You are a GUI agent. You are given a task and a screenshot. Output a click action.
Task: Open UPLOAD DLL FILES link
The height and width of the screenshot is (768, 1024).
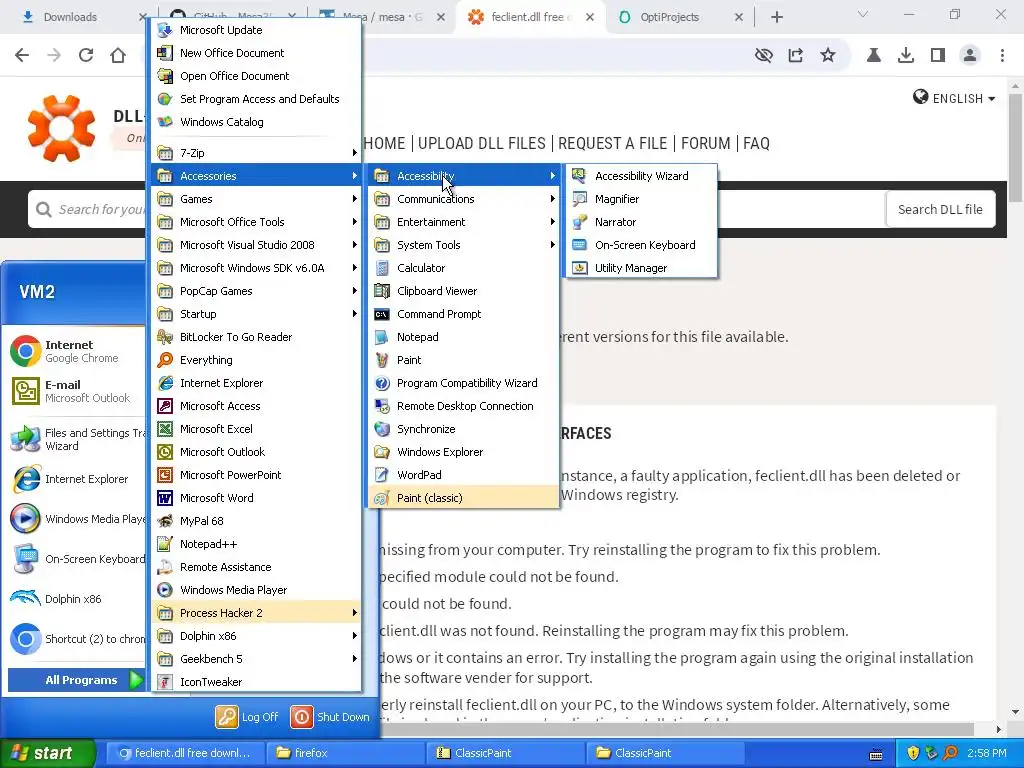[x=481, y=143]
